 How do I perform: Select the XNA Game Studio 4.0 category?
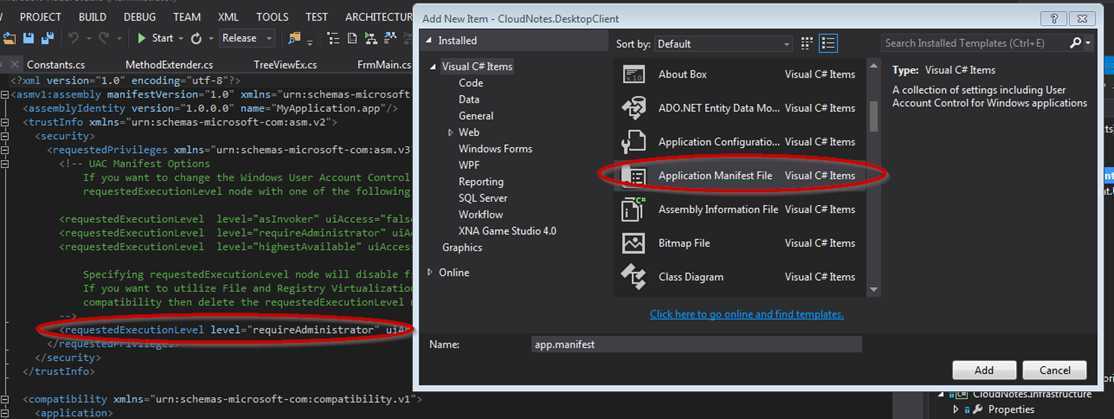507,231
